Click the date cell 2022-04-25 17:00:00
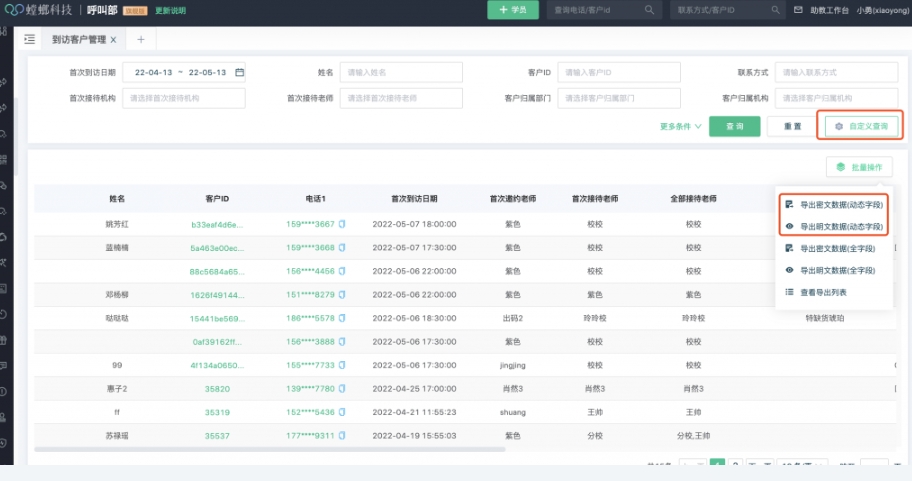Image resolution: width=912 pixels, height=481 pixels. click(x=414, y=389)
